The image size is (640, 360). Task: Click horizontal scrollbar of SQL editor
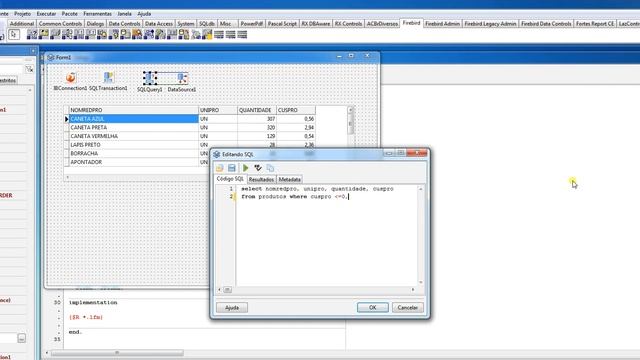(316, 289)
